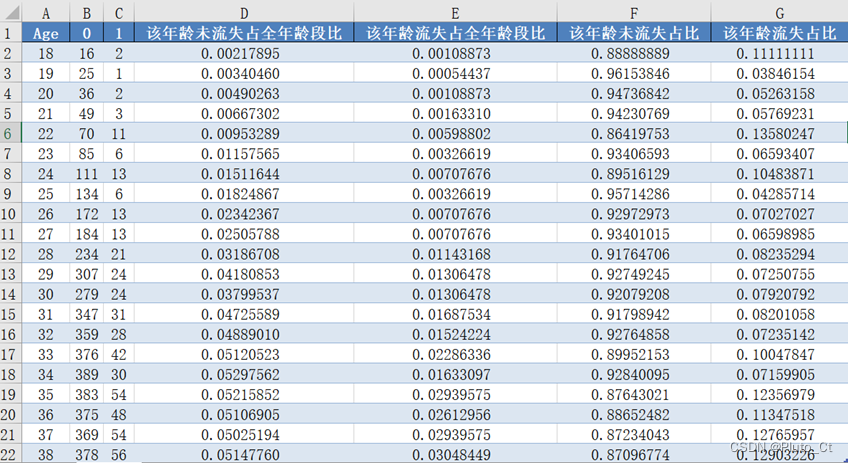Click cell value 0.00598802
848x463 pixels.
[455, 134]
